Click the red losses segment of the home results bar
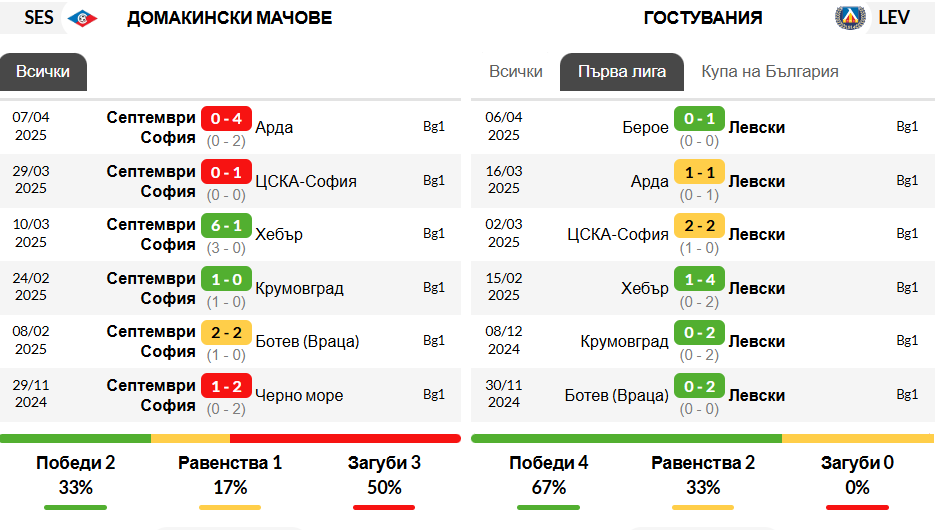 345,439
